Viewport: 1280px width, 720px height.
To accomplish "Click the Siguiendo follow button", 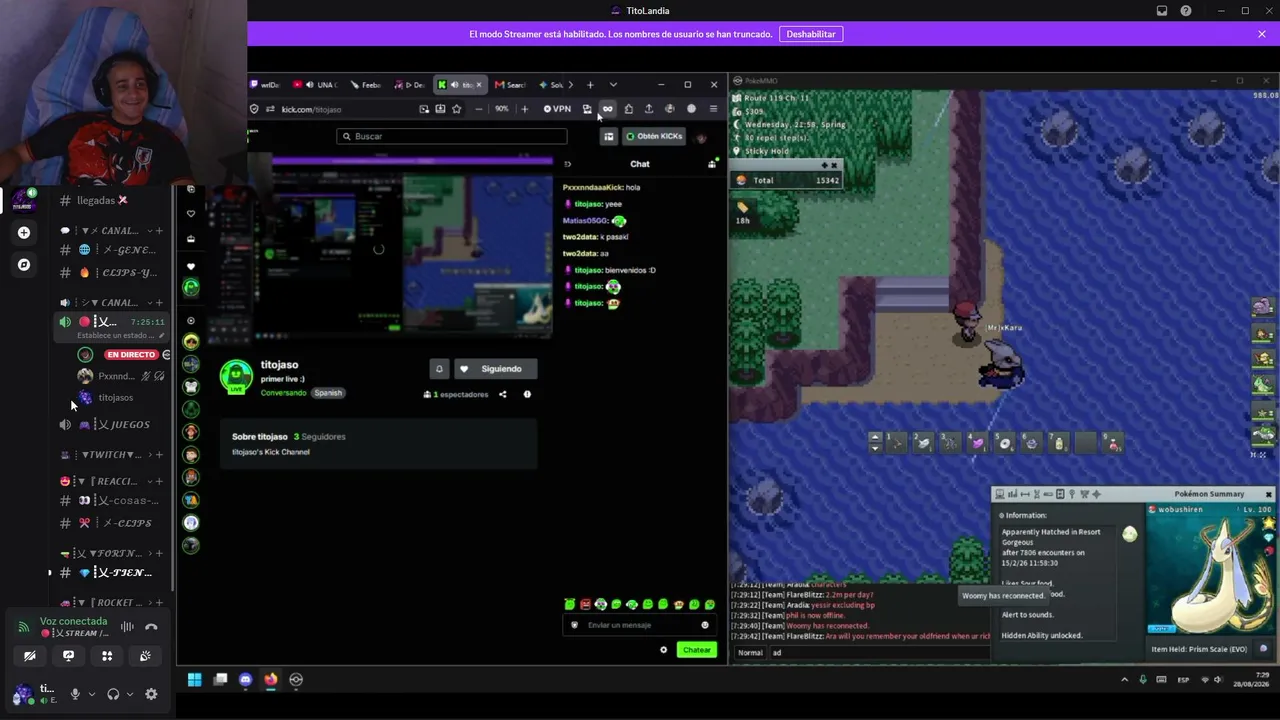I will [495, 369].
